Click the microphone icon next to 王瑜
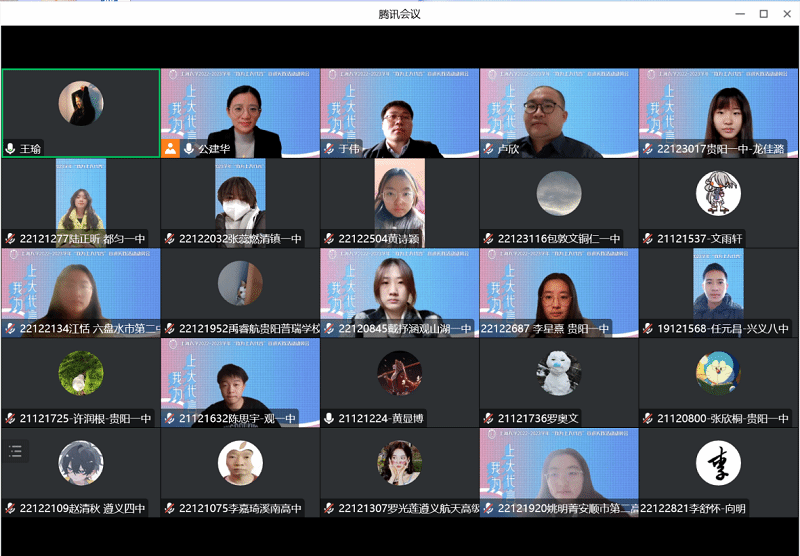Screen dimensions: 800x556 click(11, 148)
